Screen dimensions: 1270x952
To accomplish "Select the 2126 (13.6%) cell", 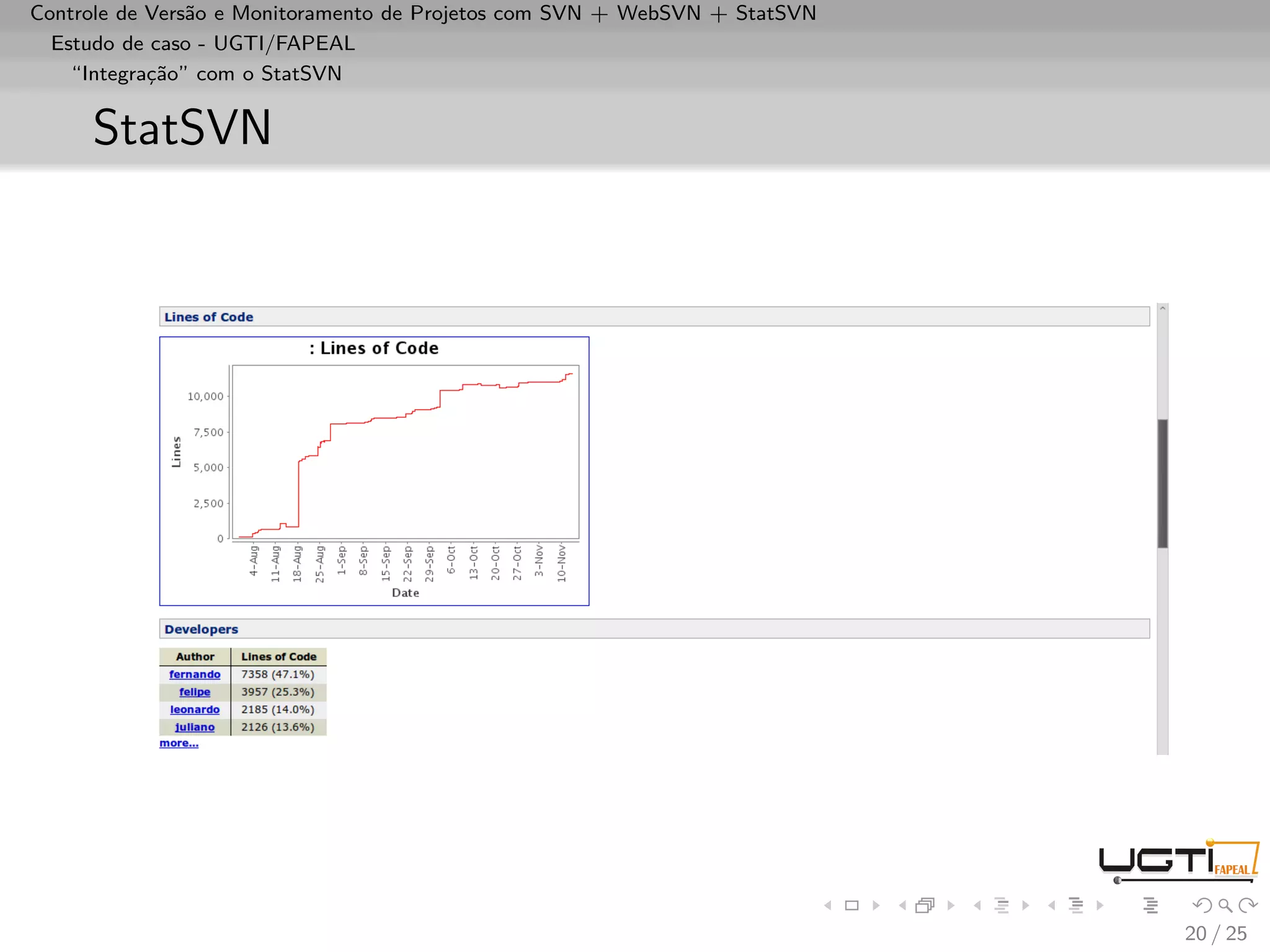I will (279, 727).
